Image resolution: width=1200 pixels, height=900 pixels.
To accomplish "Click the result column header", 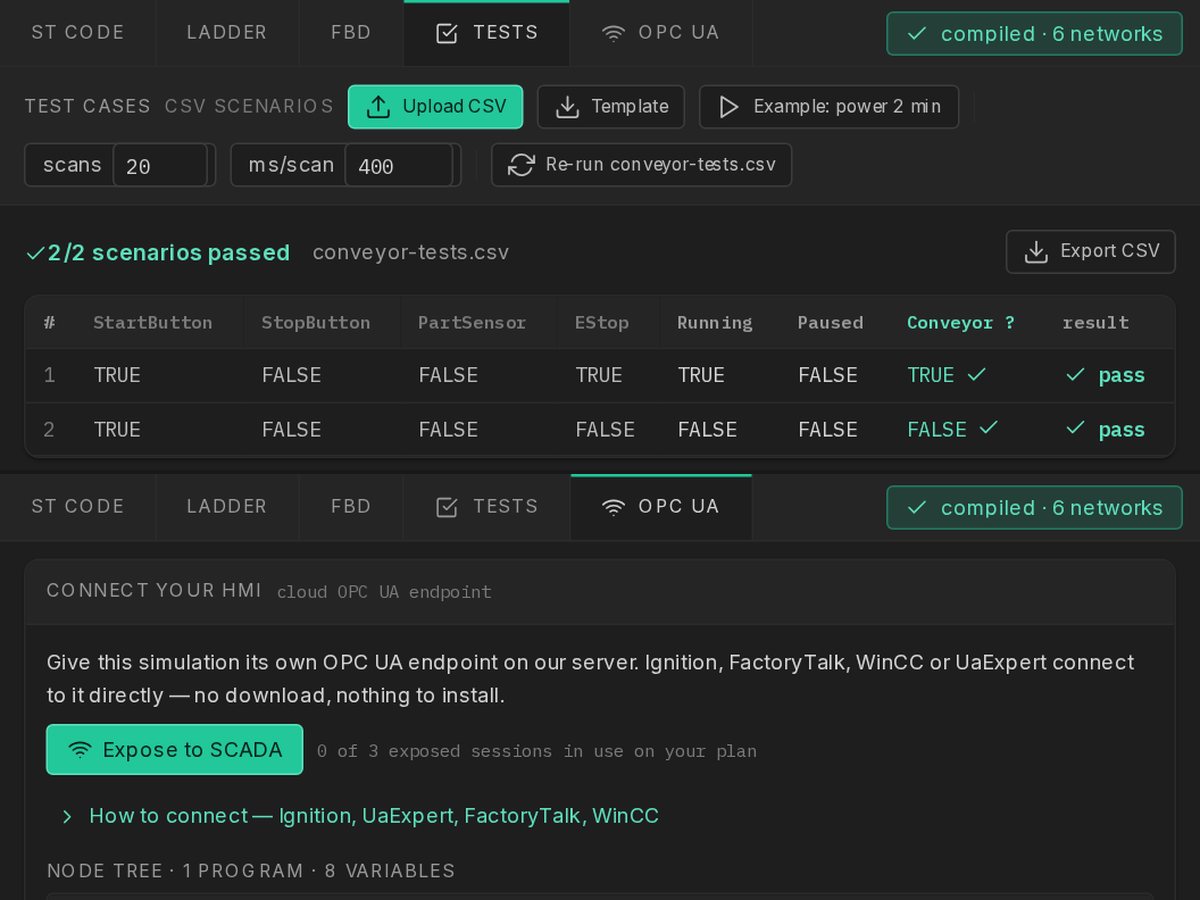I will pyautogui.click(x=1096, y=322).
